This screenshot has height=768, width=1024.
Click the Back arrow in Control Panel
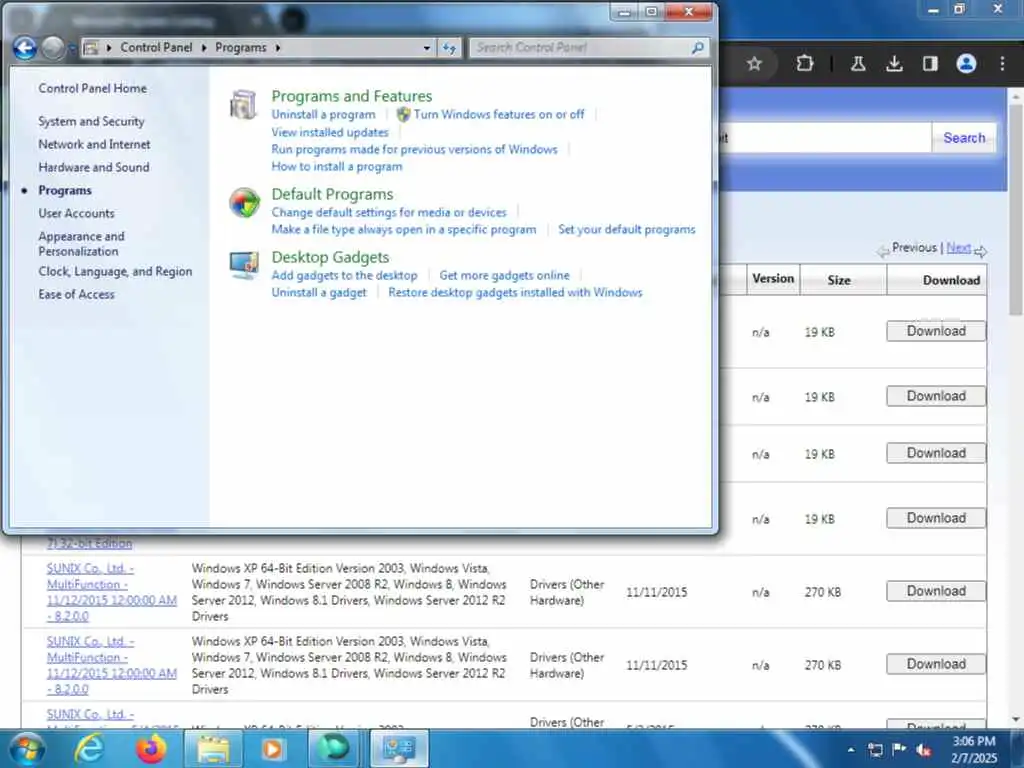click(x=25, y=48)
